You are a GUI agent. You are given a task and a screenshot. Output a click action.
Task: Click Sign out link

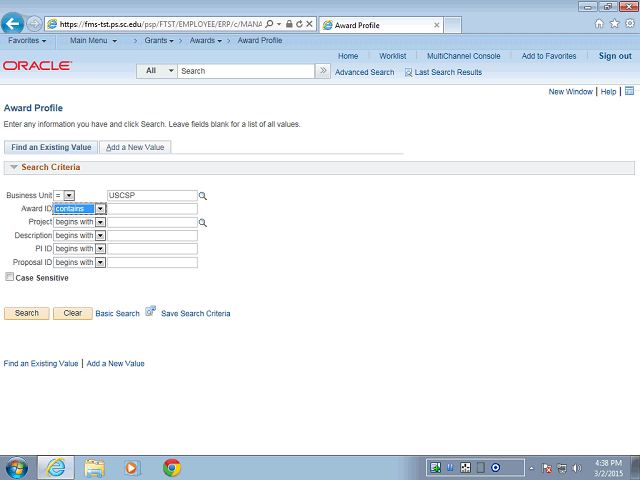click(x=615, y=56)
